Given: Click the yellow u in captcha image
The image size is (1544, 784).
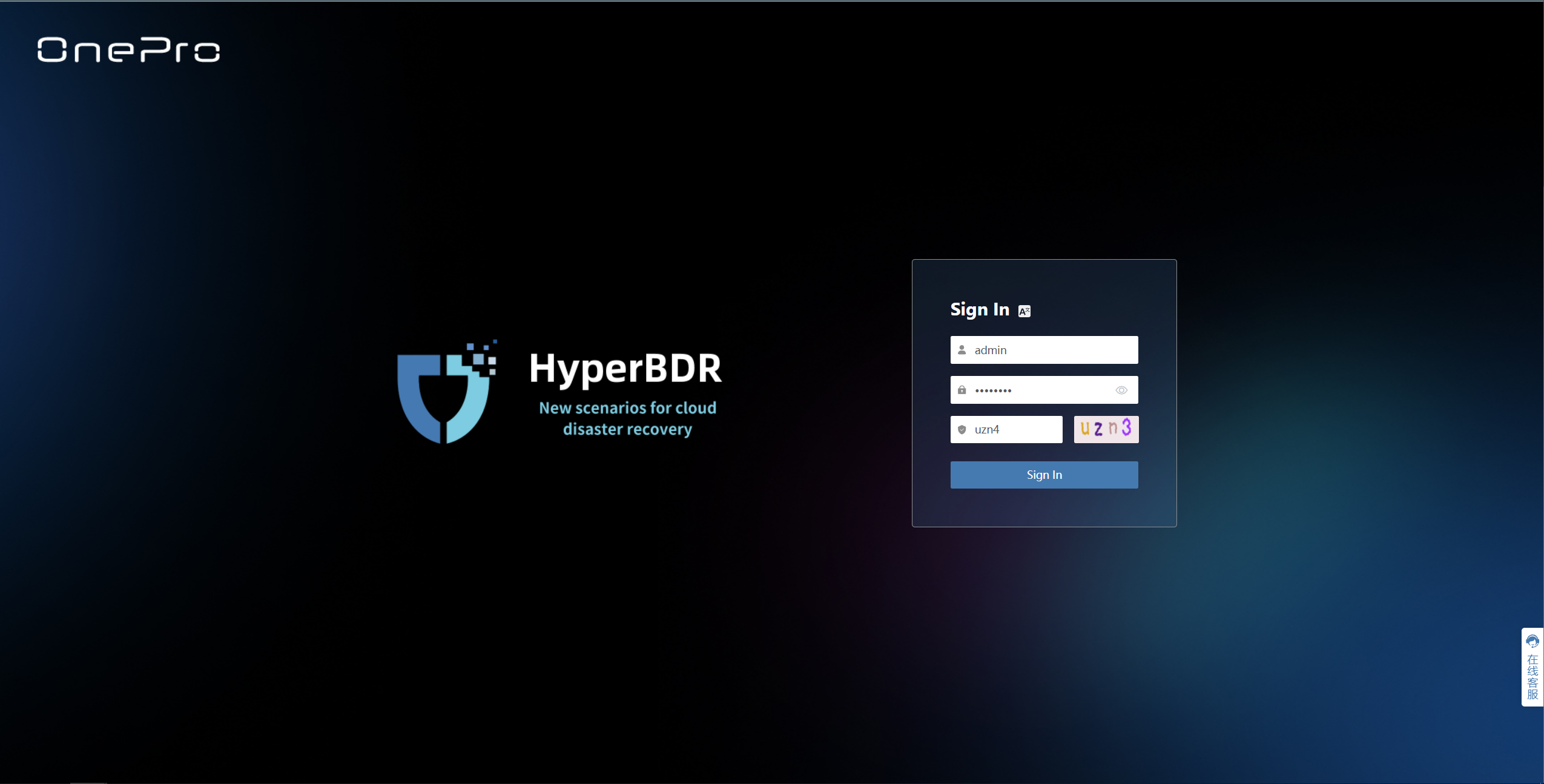Looking at the screenshot, I should click(1085, 429).
